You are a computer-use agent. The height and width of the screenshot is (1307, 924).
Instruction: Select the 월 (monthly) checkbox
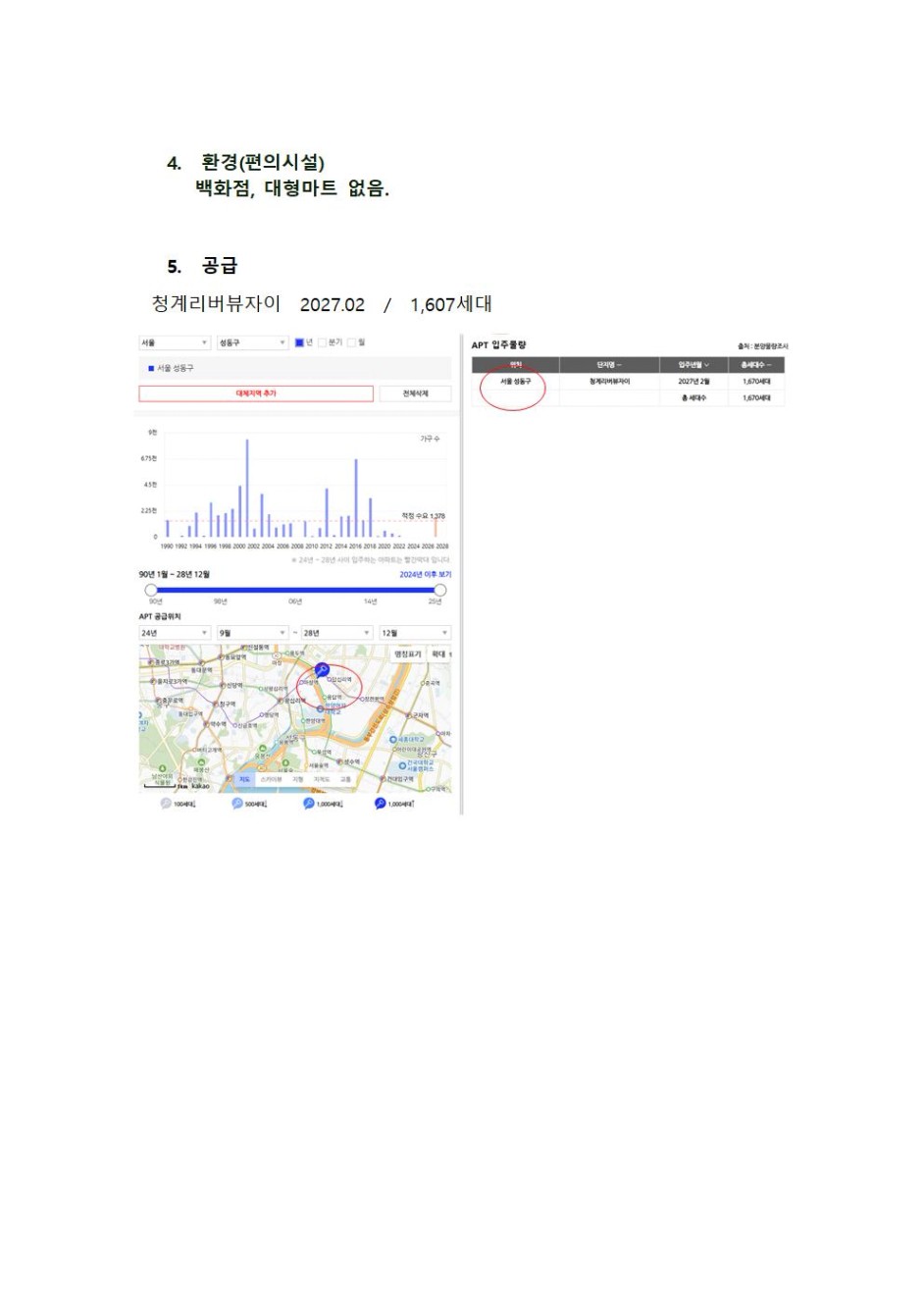click(x=351, y=342)
